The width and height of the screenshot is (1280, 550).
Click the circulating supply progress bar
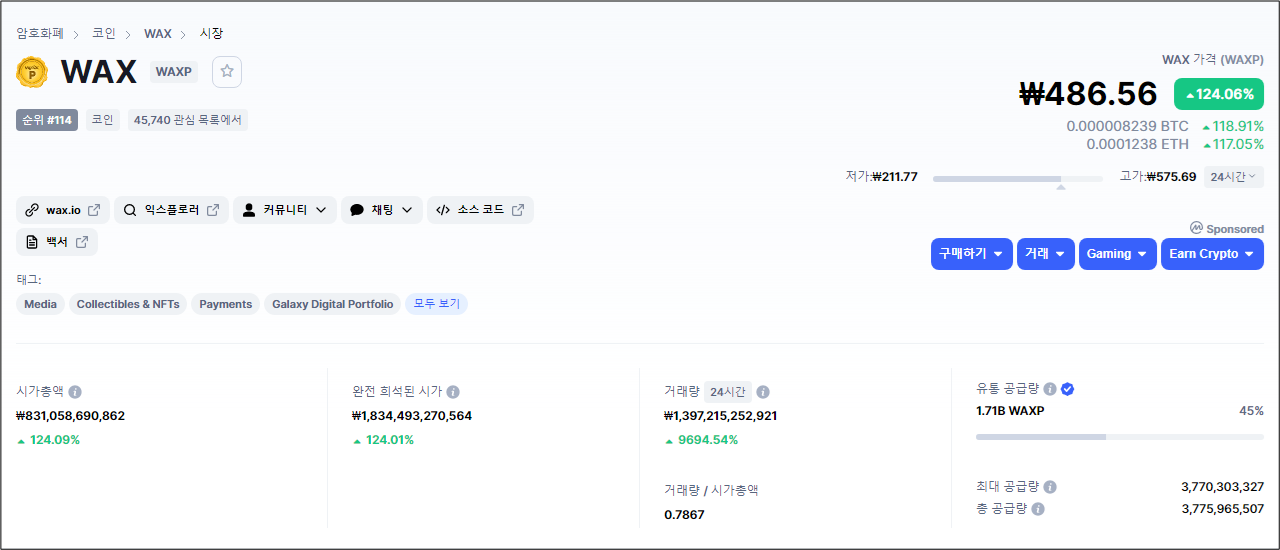1120,437
